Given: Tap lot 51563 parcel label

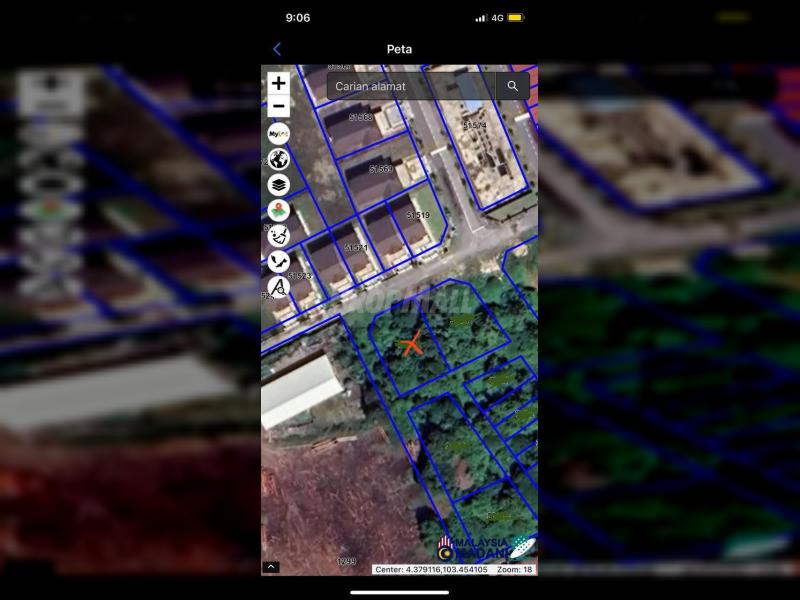Looking at the screenshot, I should [x=361, y=118].
